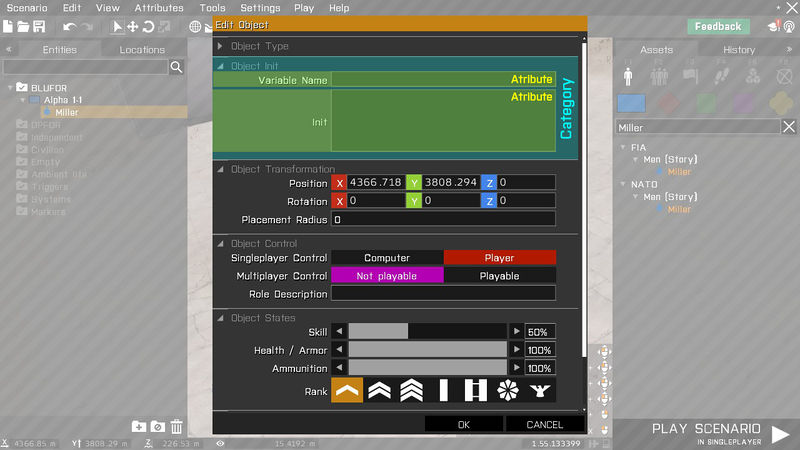Click the Role Description input field
The image size is (800, 450).
[443, 294]
